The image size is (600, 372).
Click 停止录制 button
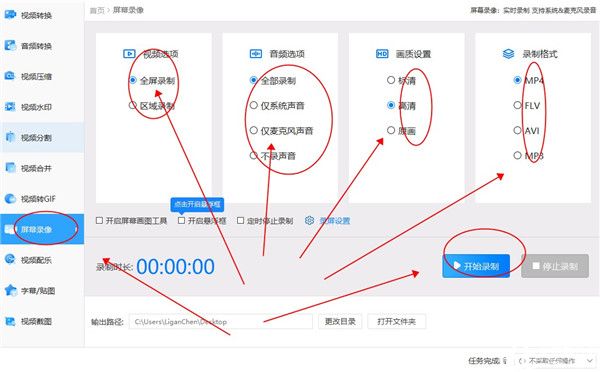[x=555, y=266]
